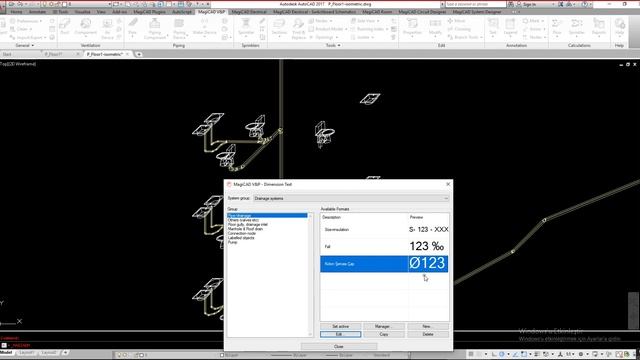
Task: Click the New button in Dimension Text dialog
Action: click(427, 326)
